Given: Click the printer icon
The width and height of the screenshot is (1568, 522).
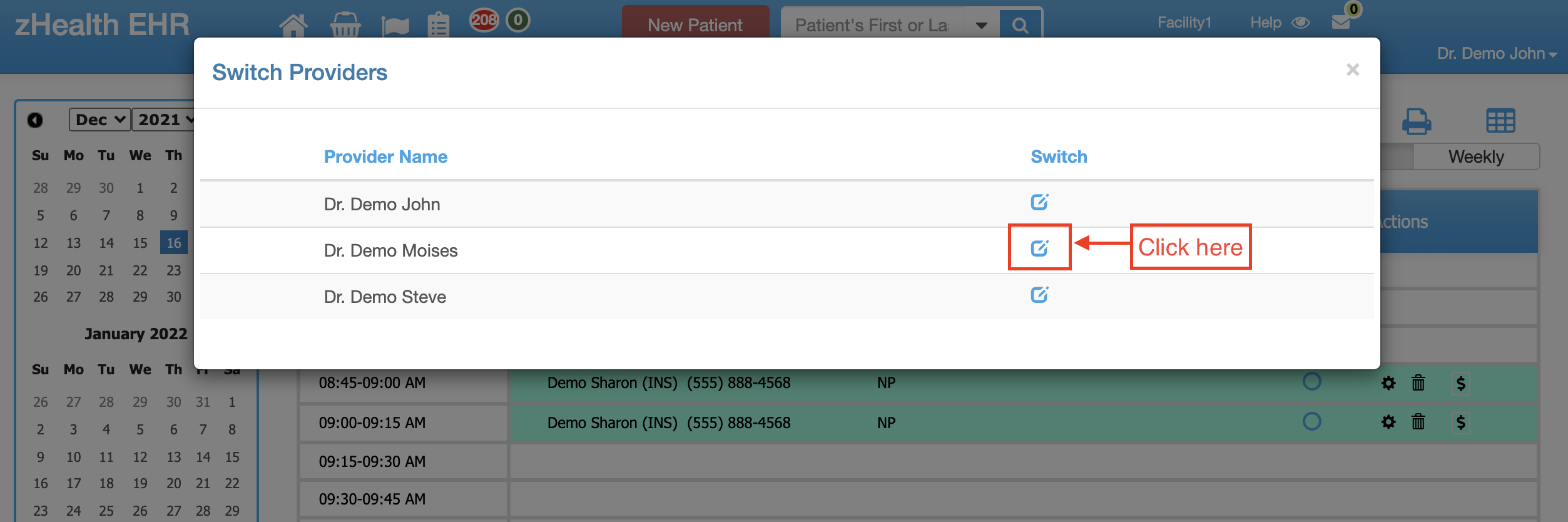Looking at the screenshot, I should click(1417, 121).
